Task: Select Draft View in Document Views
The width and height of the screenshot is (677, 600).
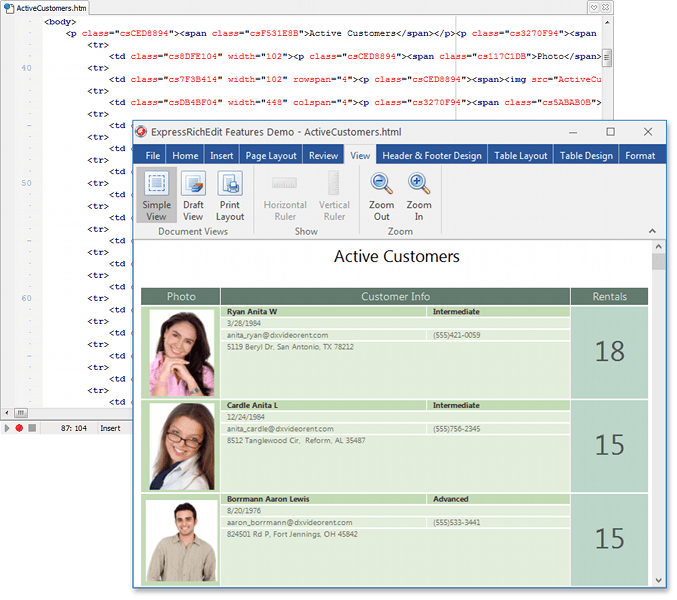Action: (193, 195)
